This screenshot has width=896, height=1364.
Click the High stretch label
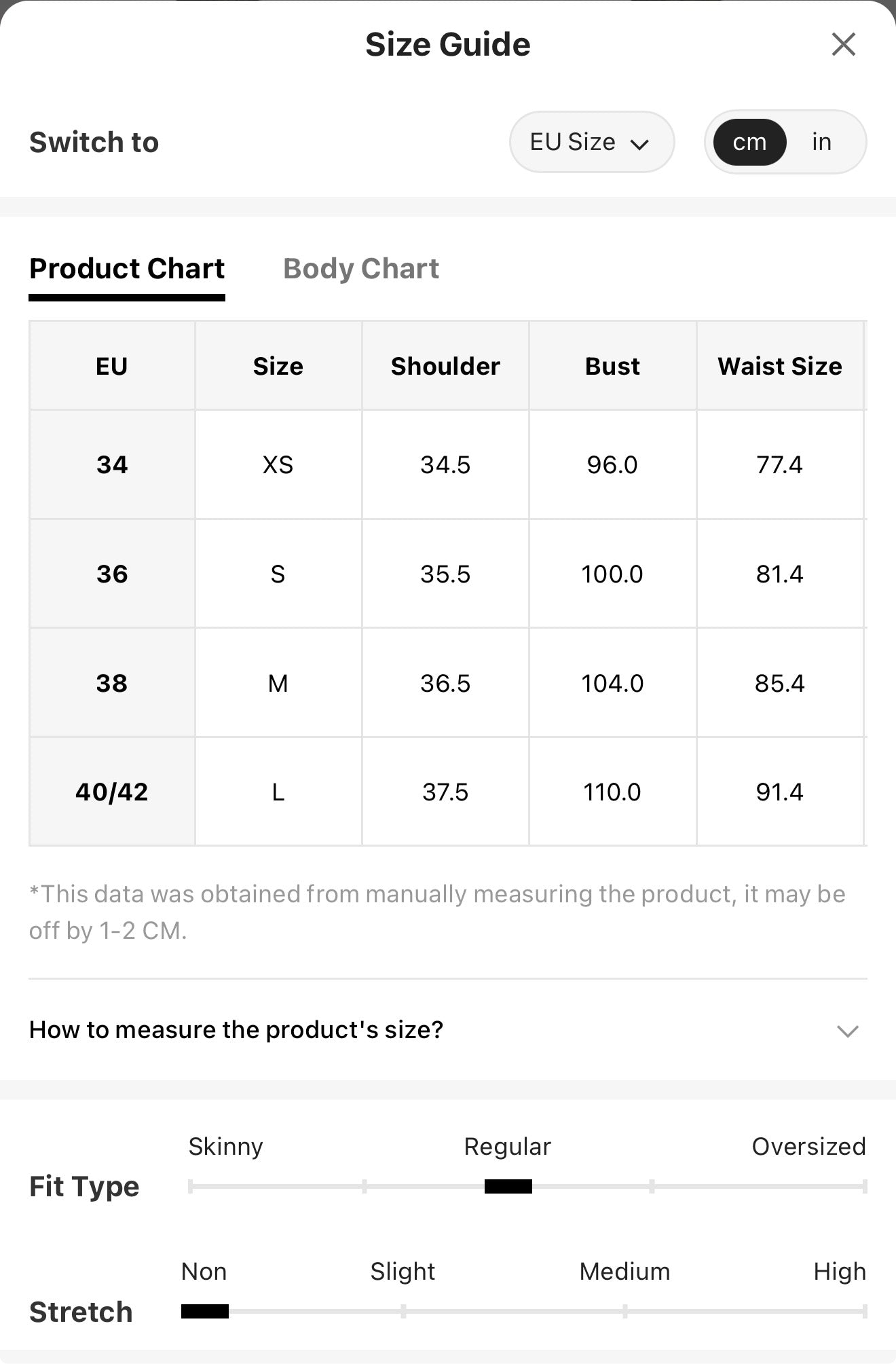[x=840, y=1272]
